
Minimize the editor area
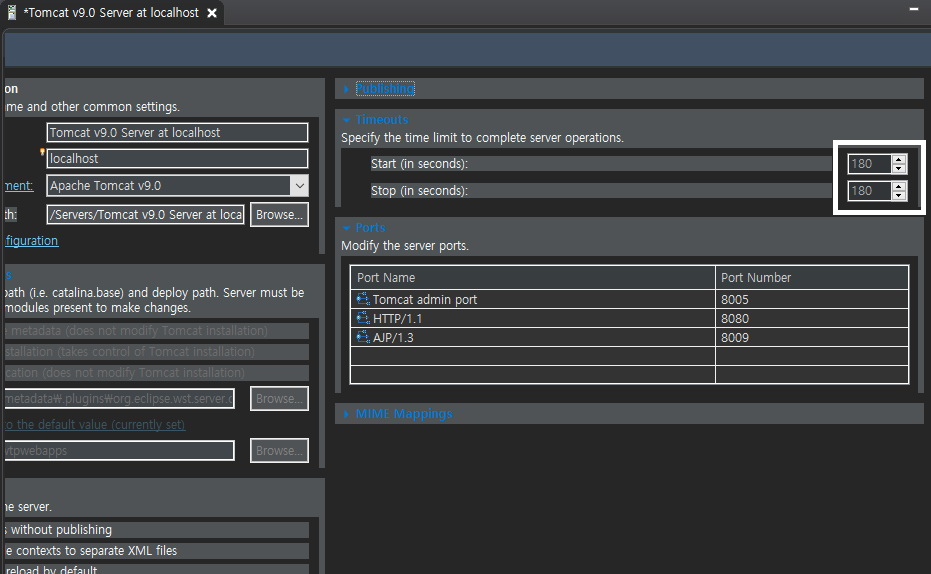point(914,9)
